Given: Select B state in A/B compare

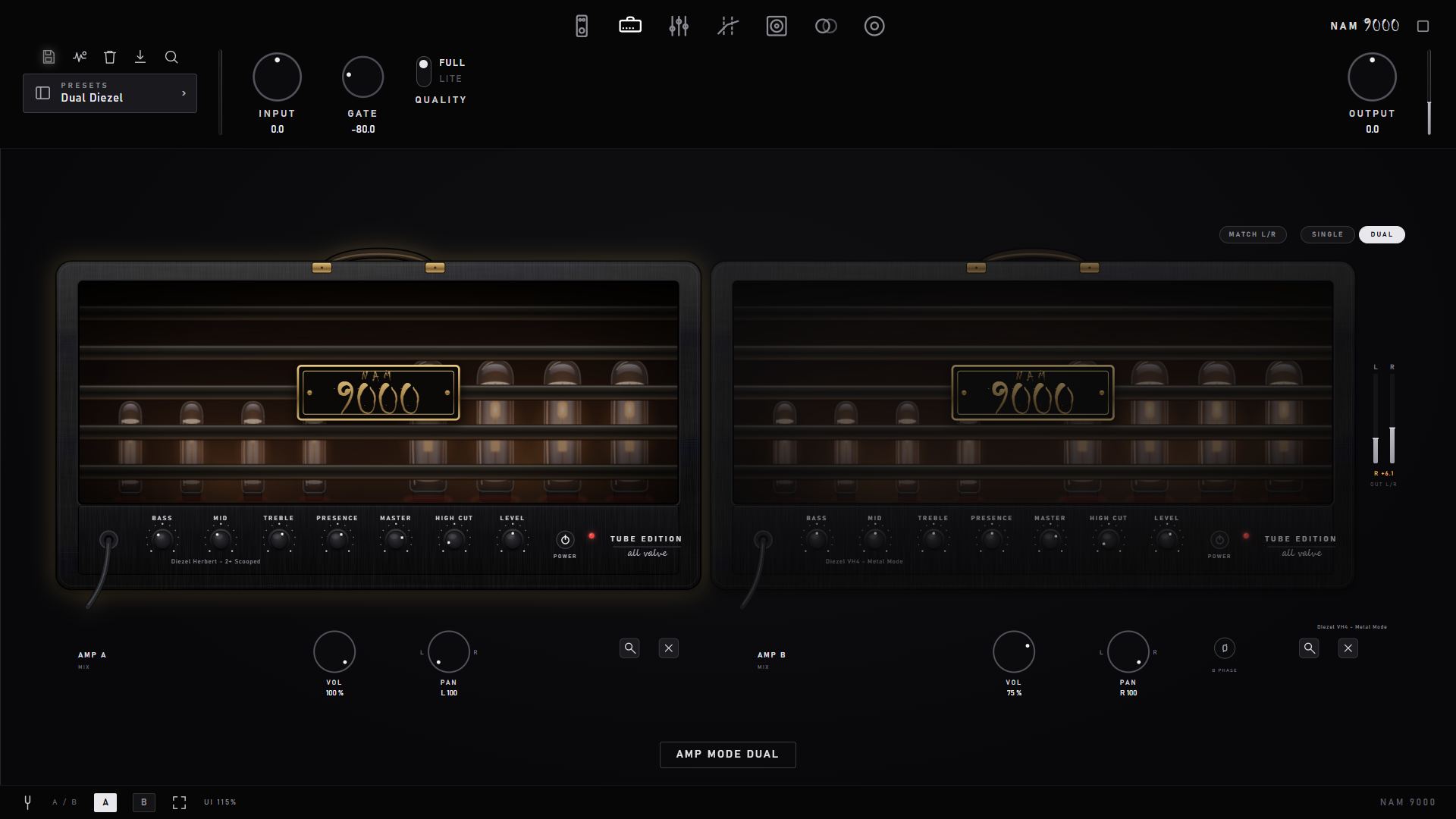Looking at the screenshot, I should (x=144, y=802).
